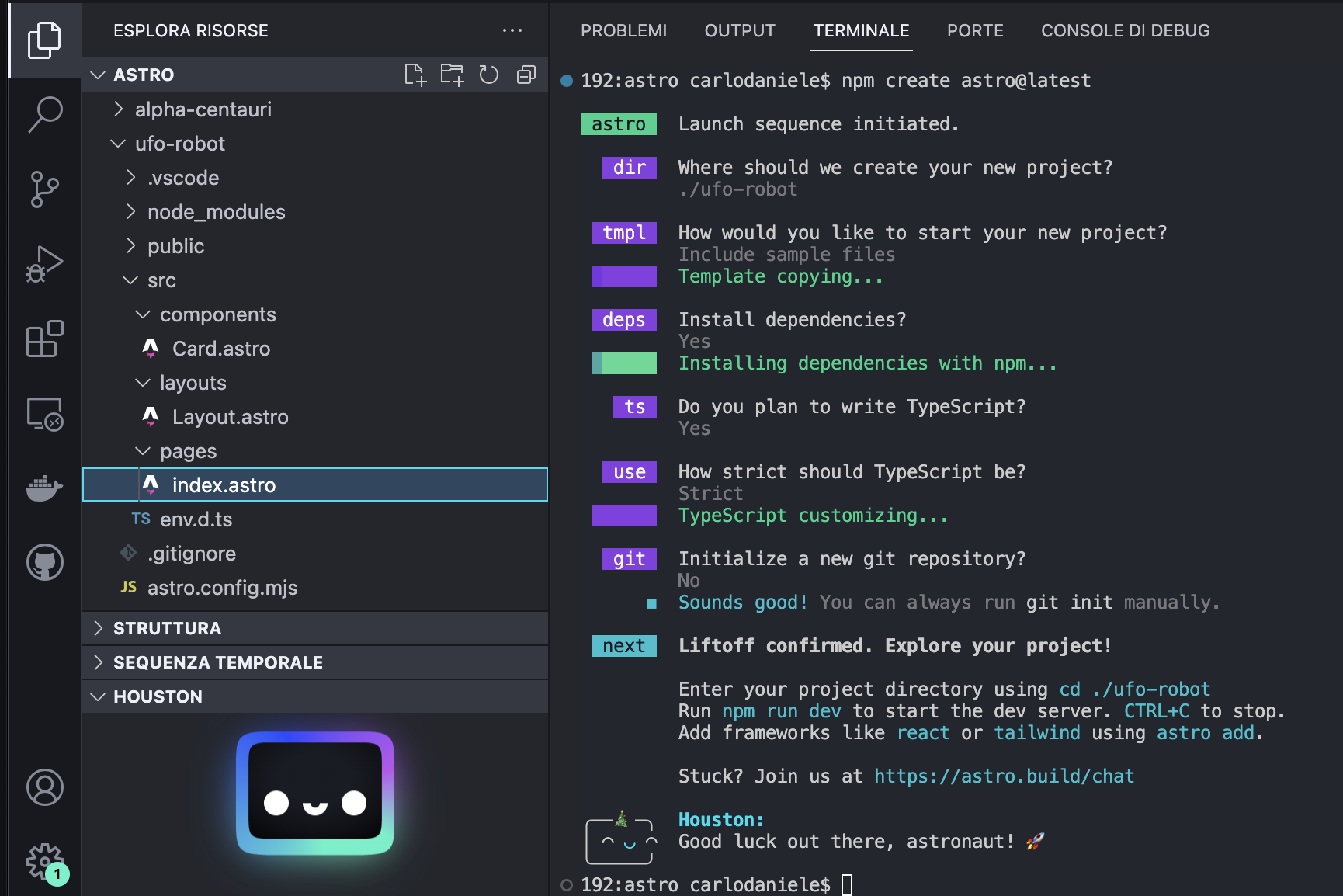Click the ESPLORA RISORSE title

coord(190,30)
